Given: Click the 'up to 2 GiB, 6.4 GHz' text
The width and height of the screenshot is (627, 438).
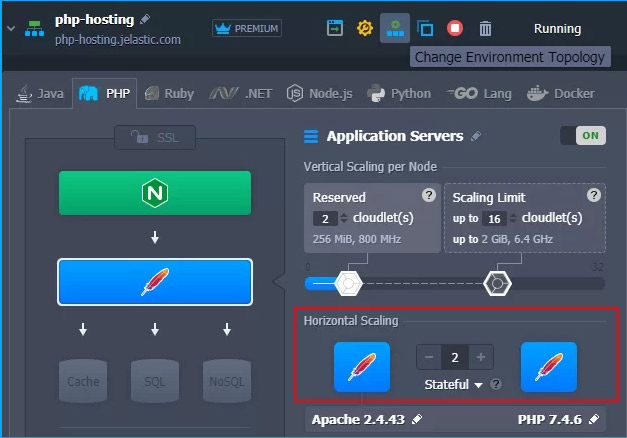Looking at the screenshot, I should click(x=503, y=239).
